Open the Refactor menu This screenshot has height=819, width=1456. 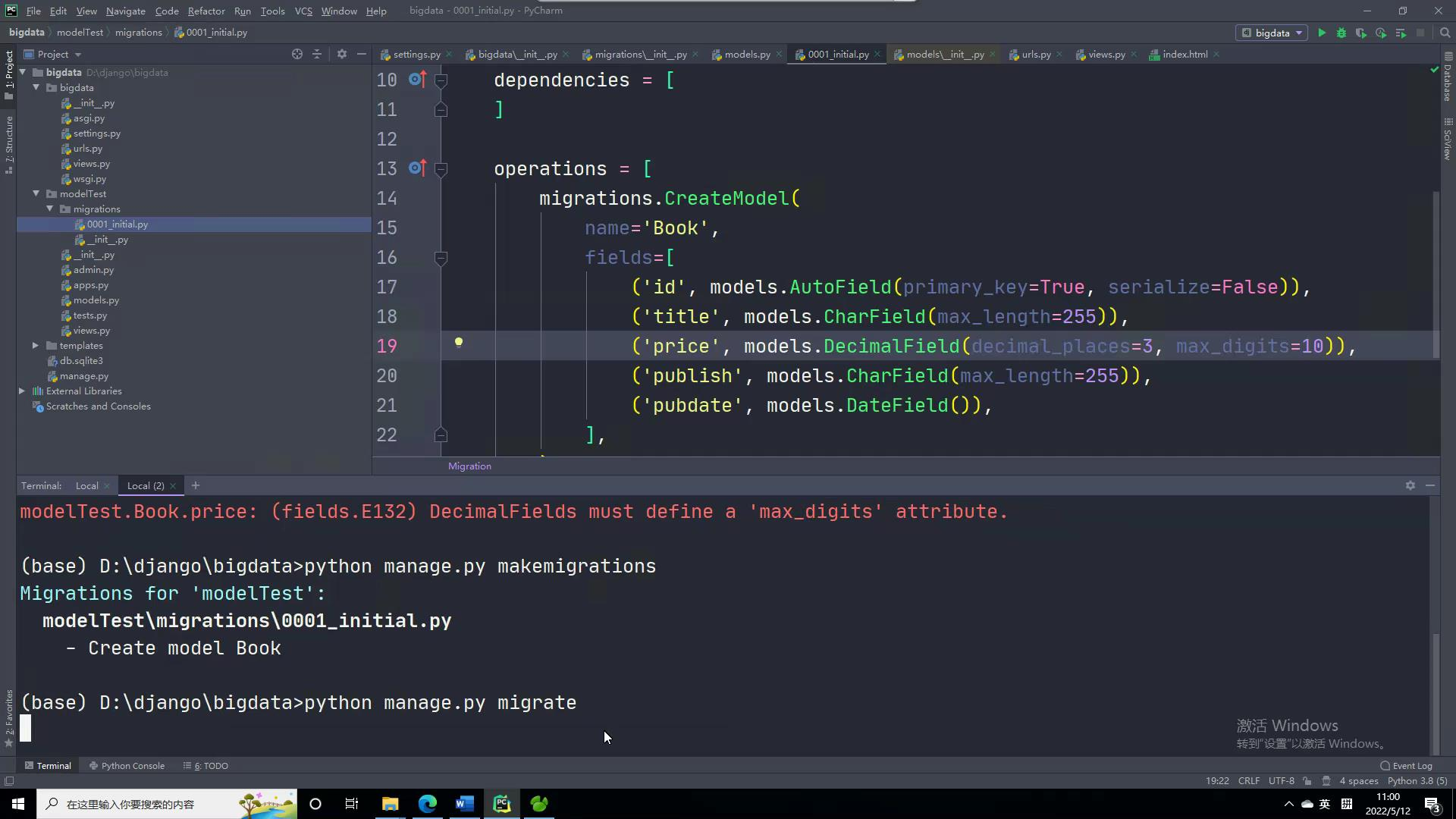click(206, 11)
